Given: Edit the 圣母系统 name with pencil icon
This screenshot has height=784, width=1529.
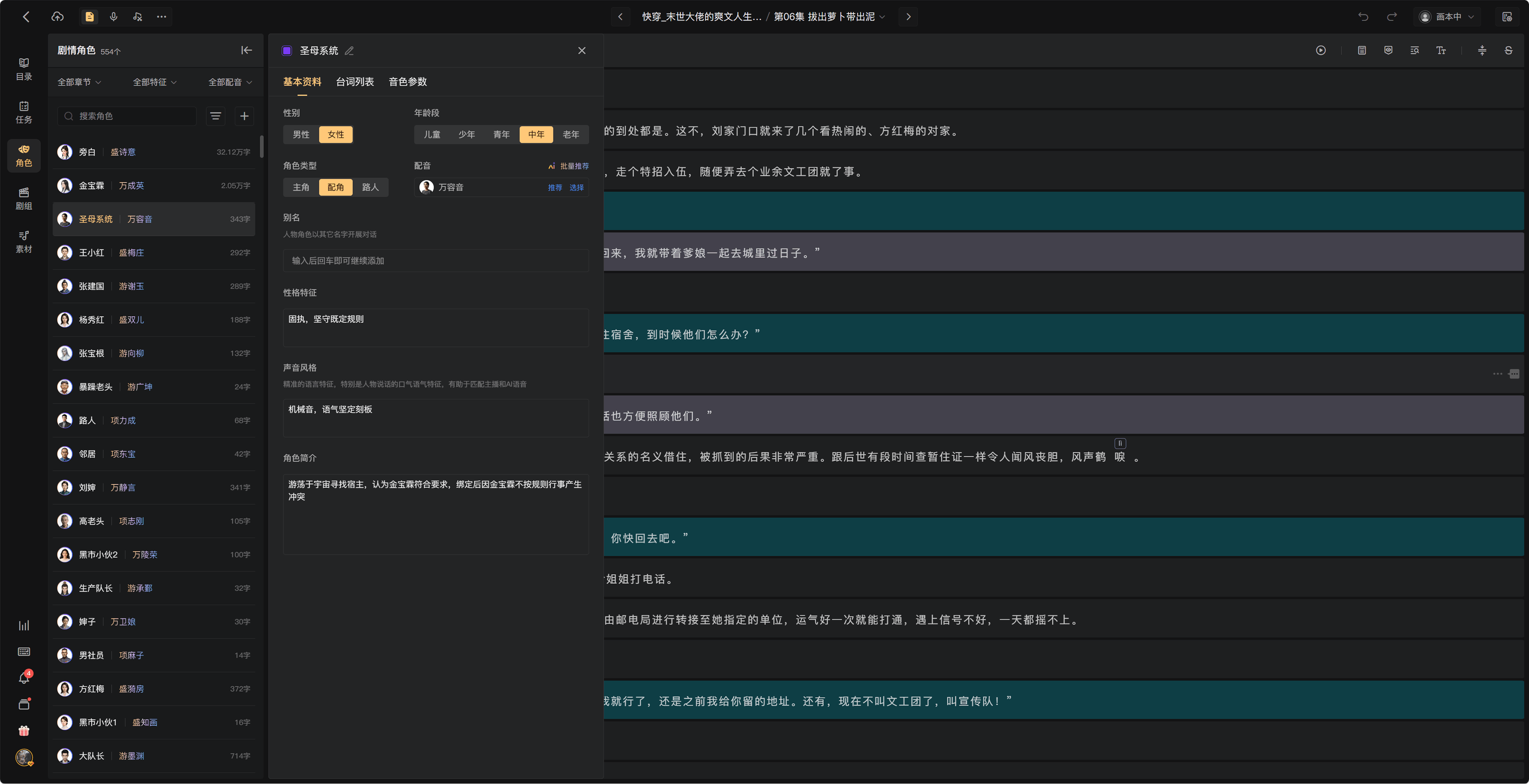Looking at the screenshot, I should point(349,51).
